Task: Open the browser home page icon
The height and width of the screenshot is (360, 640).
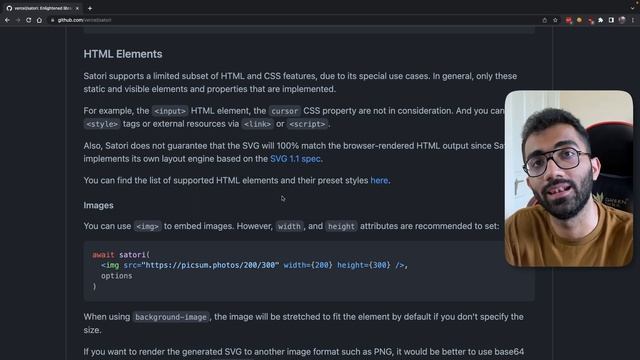Action: pos(39,20)
